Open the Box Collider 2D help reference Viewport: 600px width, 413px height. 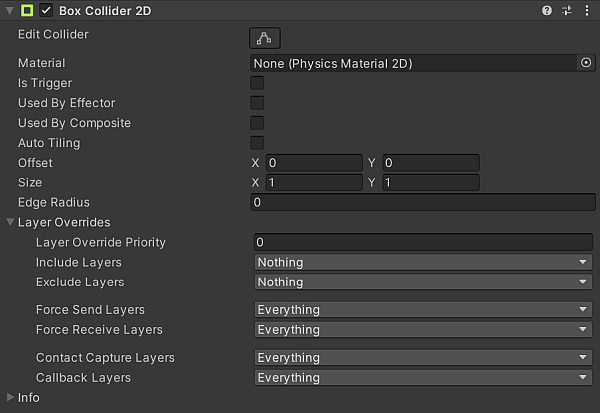547,10
